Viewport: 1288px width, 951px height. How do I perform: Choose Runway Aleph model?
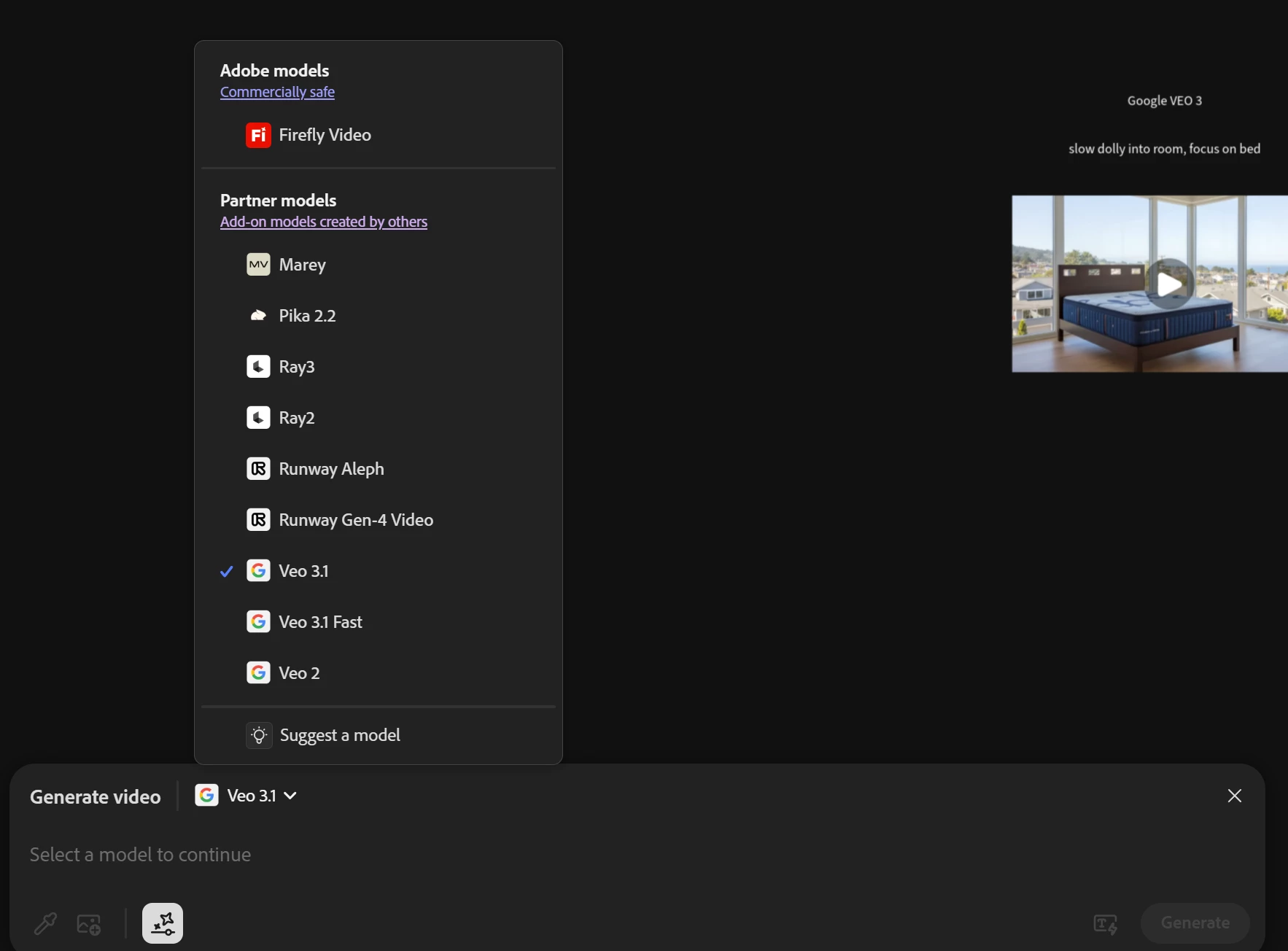click(x=378, y=469)
